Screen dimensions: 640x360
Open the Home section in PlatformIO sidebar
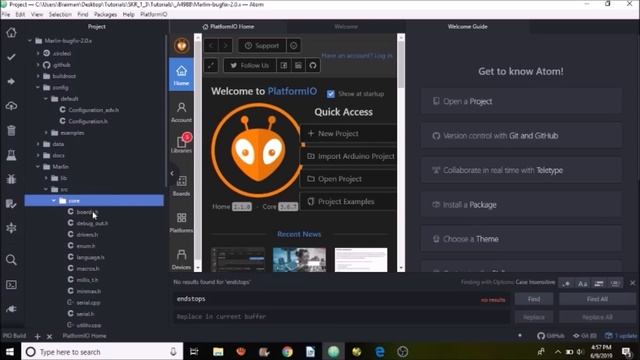click(181, 75)
